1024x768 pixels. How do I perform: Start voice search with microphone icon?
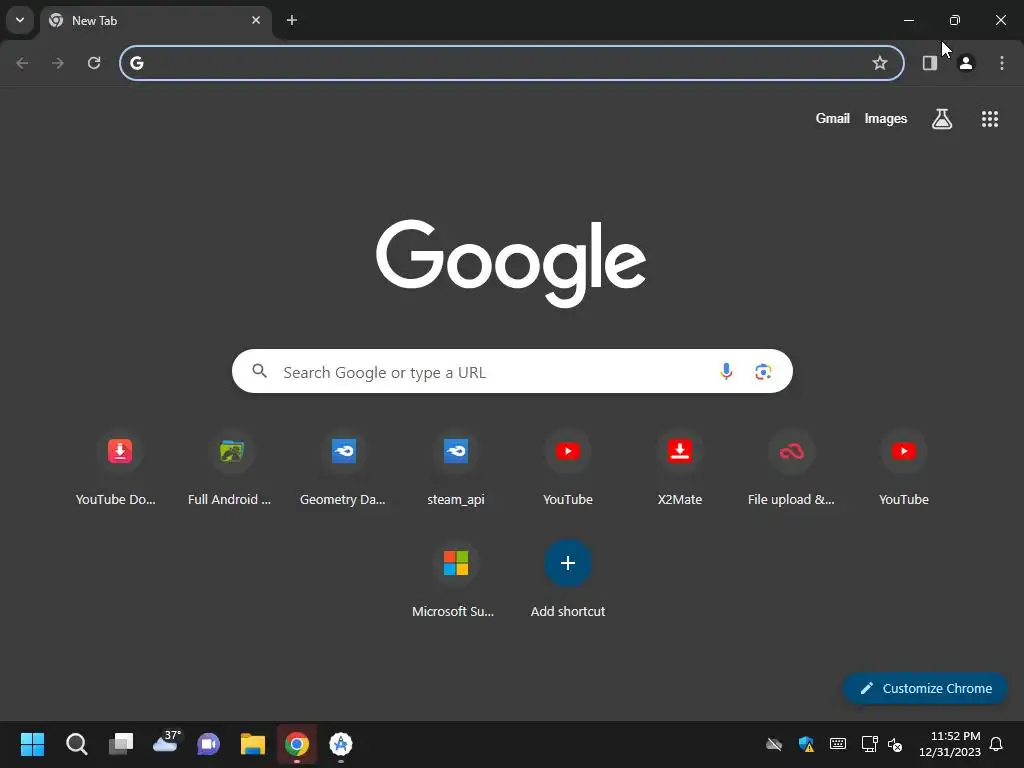coord(726,372)
